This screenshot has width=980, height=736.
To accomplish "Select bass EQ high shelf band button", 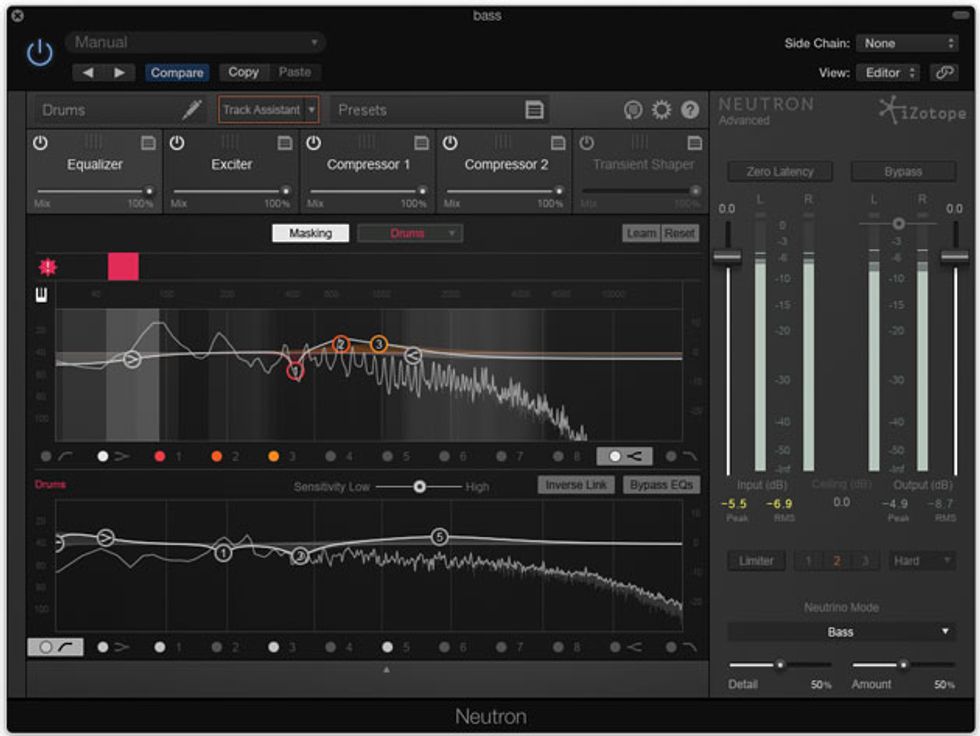I will tap(624, 456).
